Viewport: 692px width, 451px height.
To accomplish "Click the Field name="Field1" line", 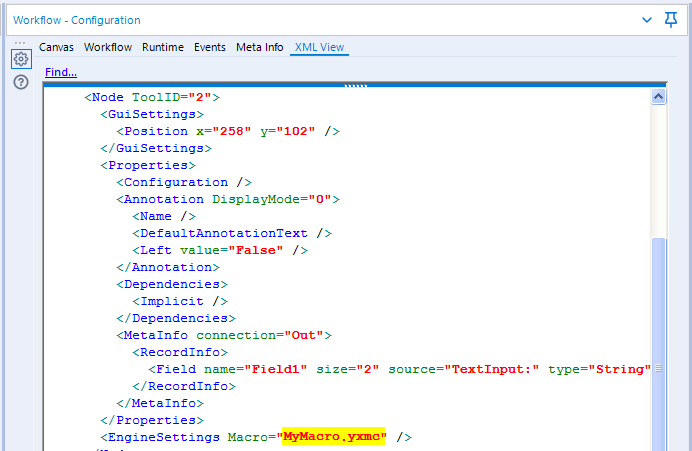I will pyautogui.click(x=399, y=369).
